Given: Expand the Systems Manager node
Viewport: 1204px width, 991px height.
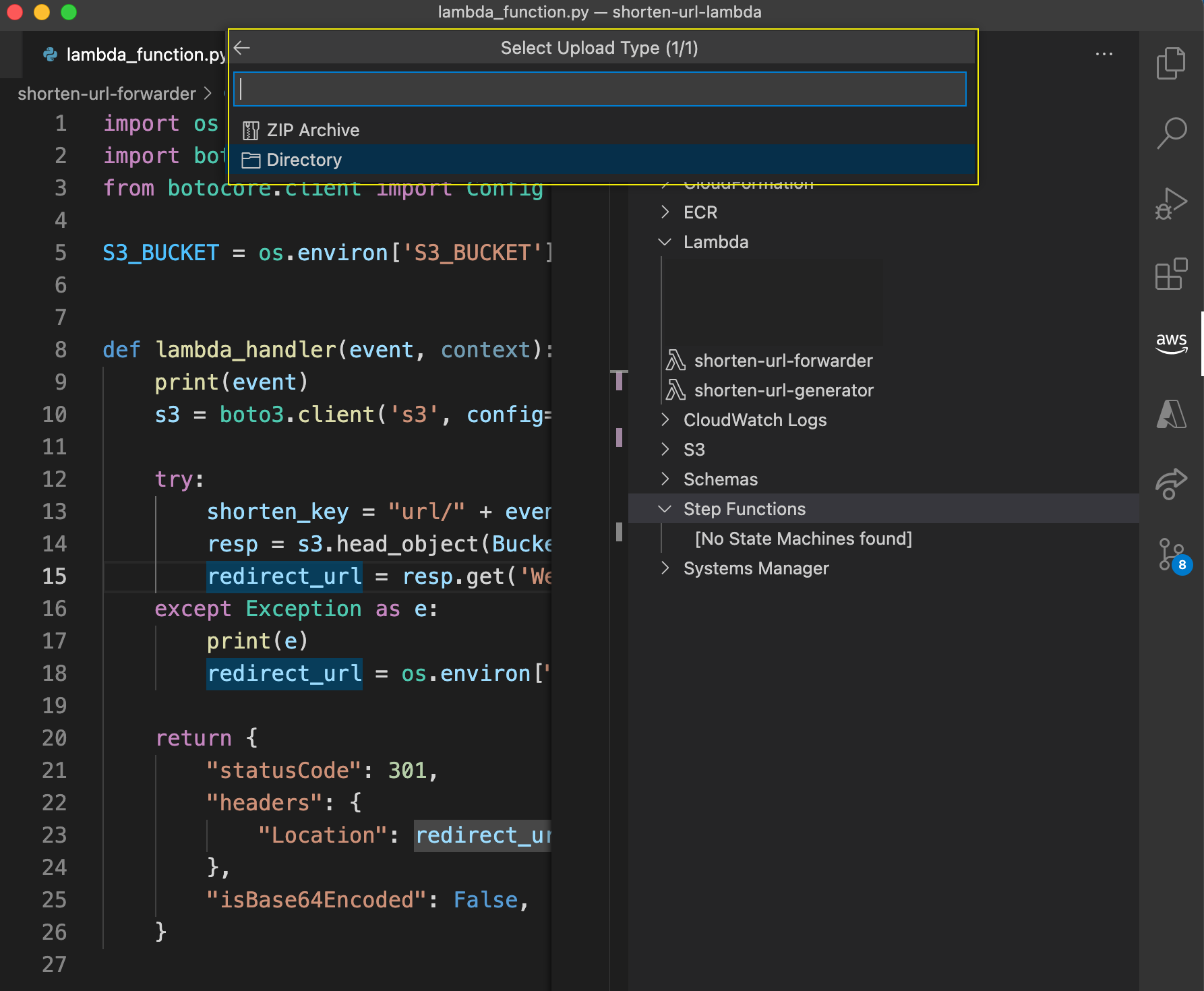Looking at the screenshot, I should [x=665, y=568].
